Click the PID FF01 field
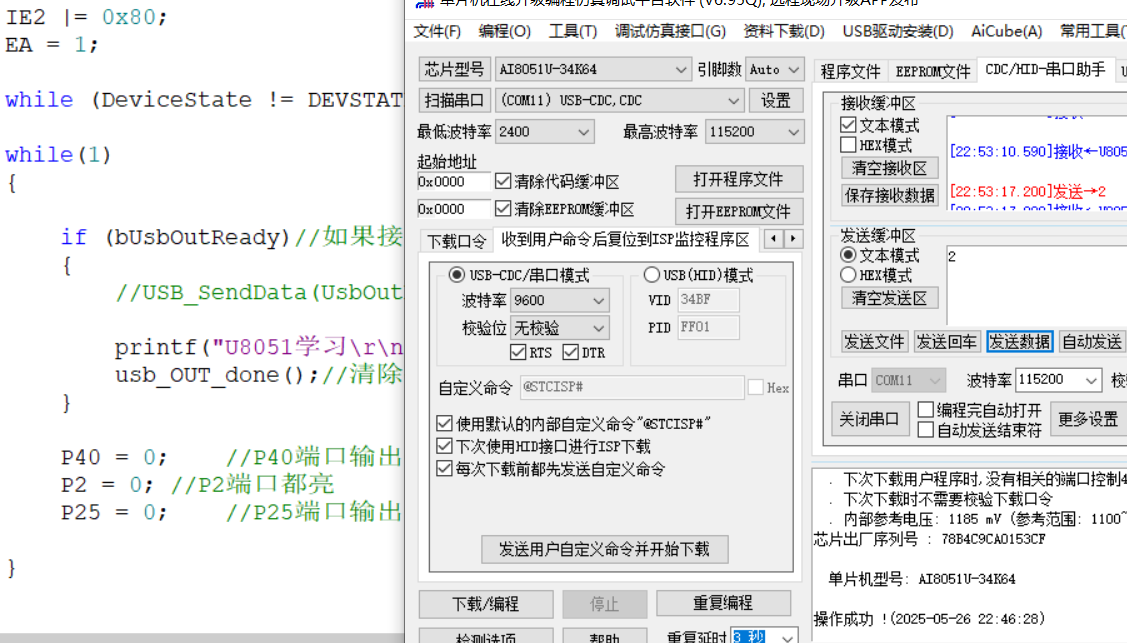This screenshot has height=643, width=1127. 708,328
